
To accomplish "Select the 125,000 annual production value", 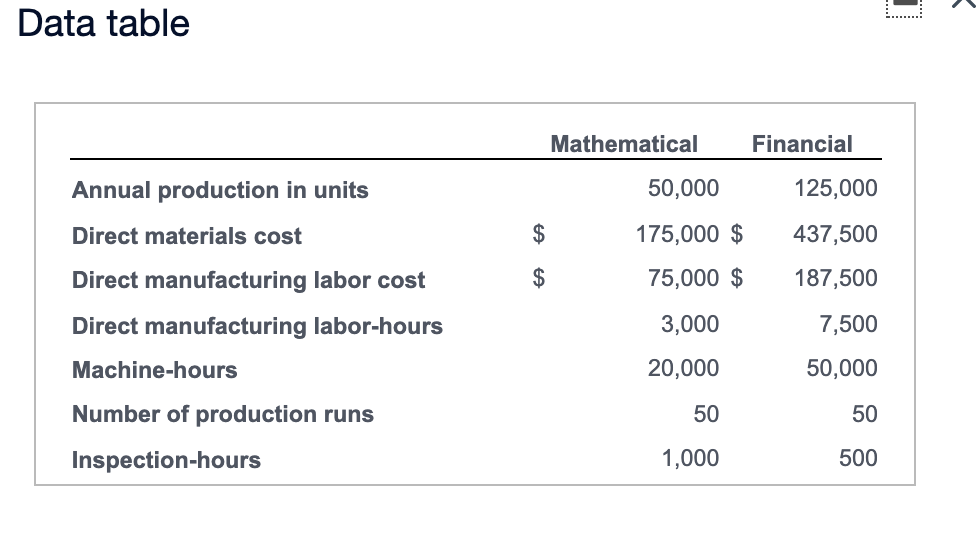I will 836,188.
